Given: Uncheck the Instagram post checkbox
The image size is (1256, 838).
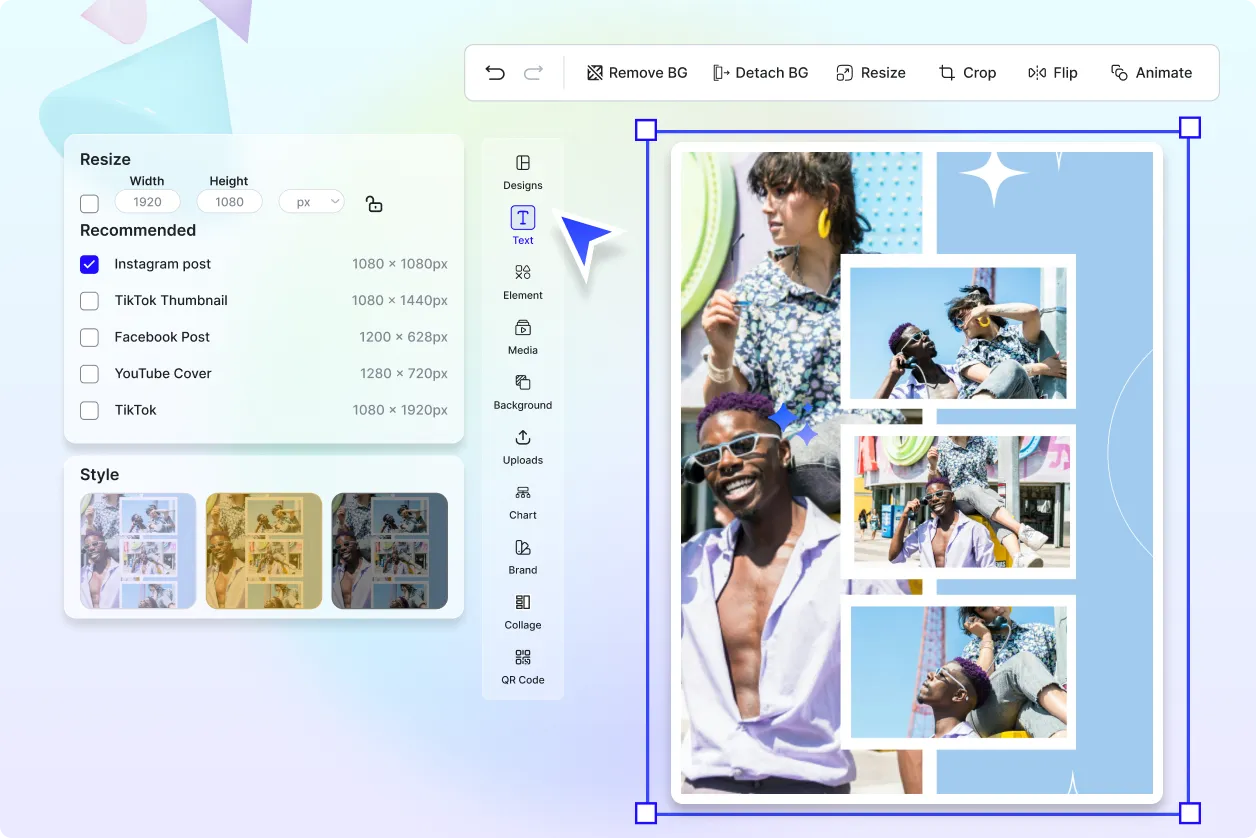Looking at the screenshot, I should tap(90, 265).
